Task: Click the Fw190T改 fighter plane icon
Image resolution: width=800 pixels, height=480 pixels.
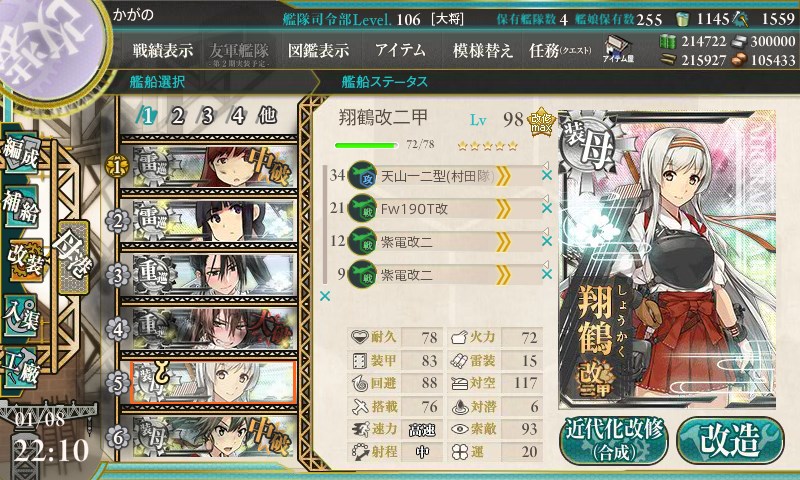Action: click(x=362, y=209)
